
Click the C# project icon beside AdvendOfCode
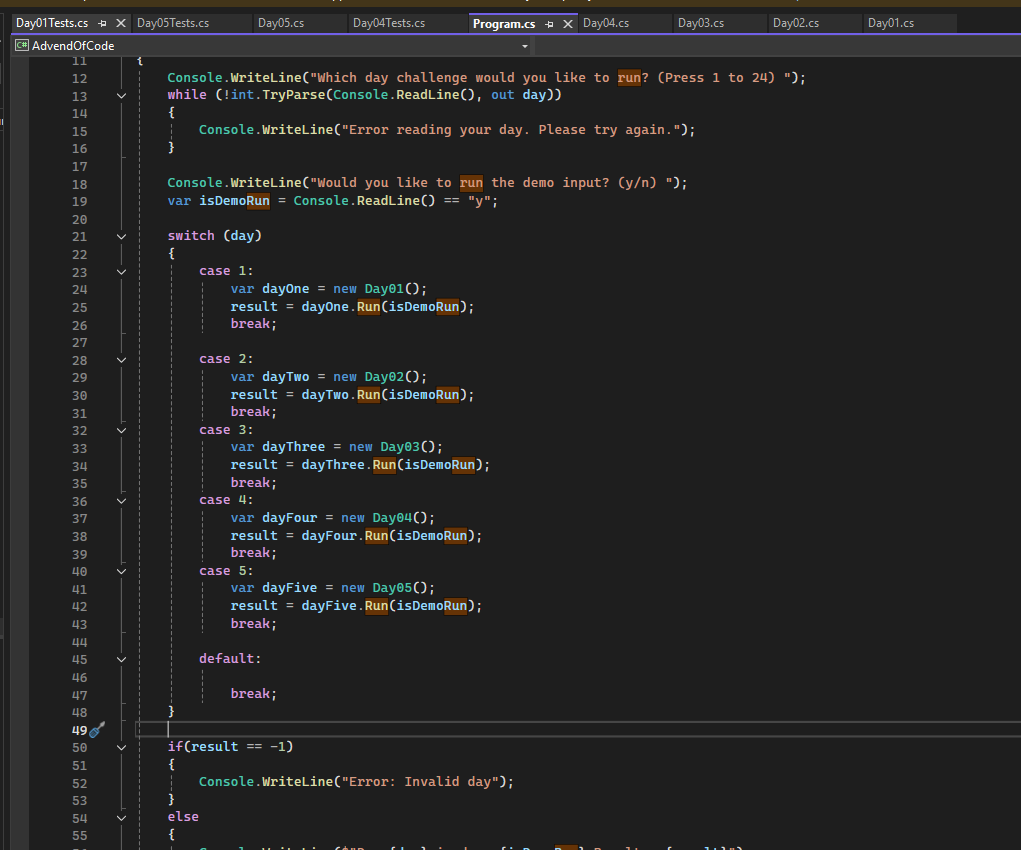click(x=21, y=46)
